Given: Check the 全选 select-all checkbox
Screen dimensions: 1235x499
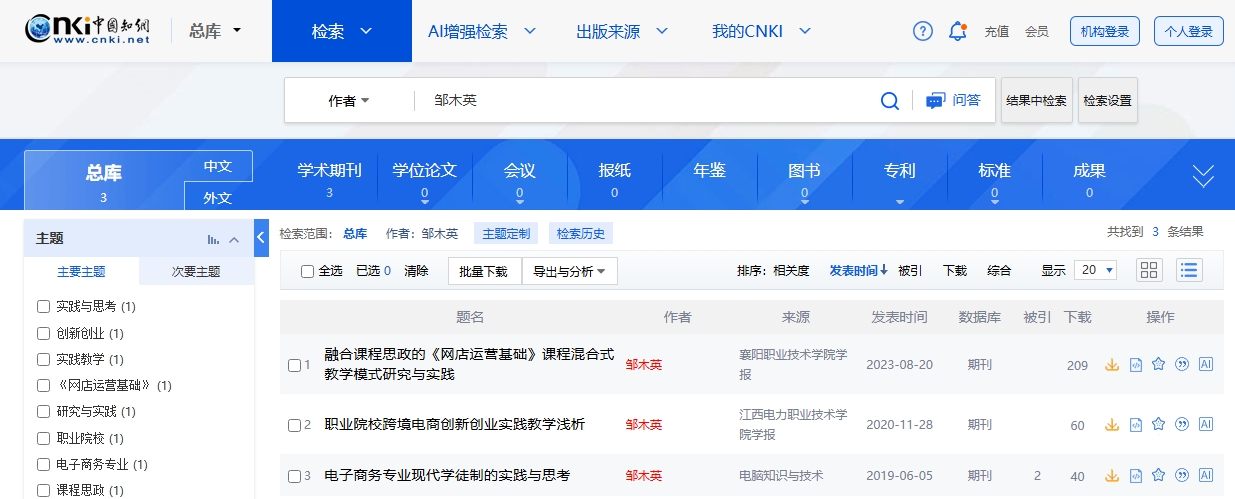Looking at the screenshot, I should 308,271.
